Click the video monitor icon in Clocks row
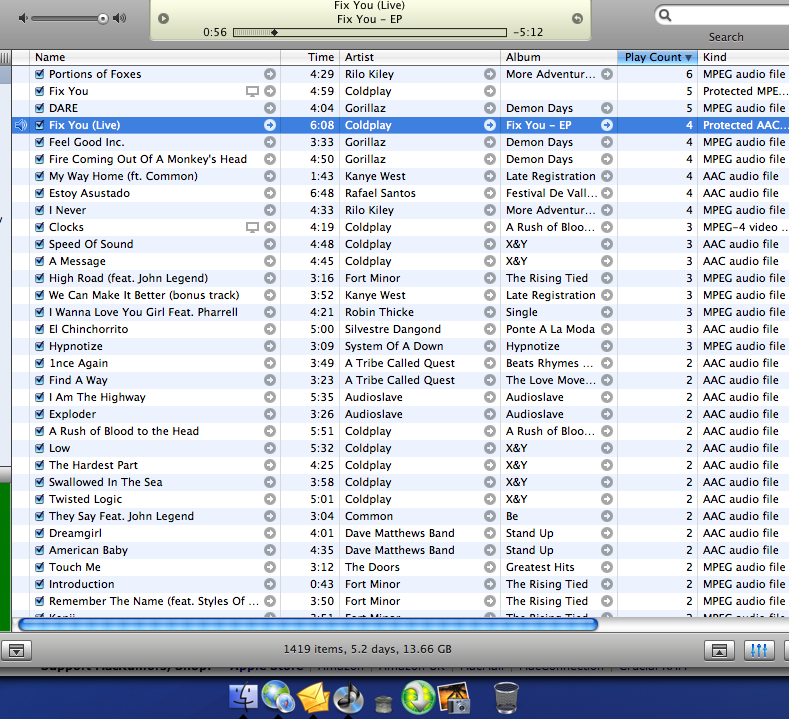The image size is (789, 719). coord(252,227)
